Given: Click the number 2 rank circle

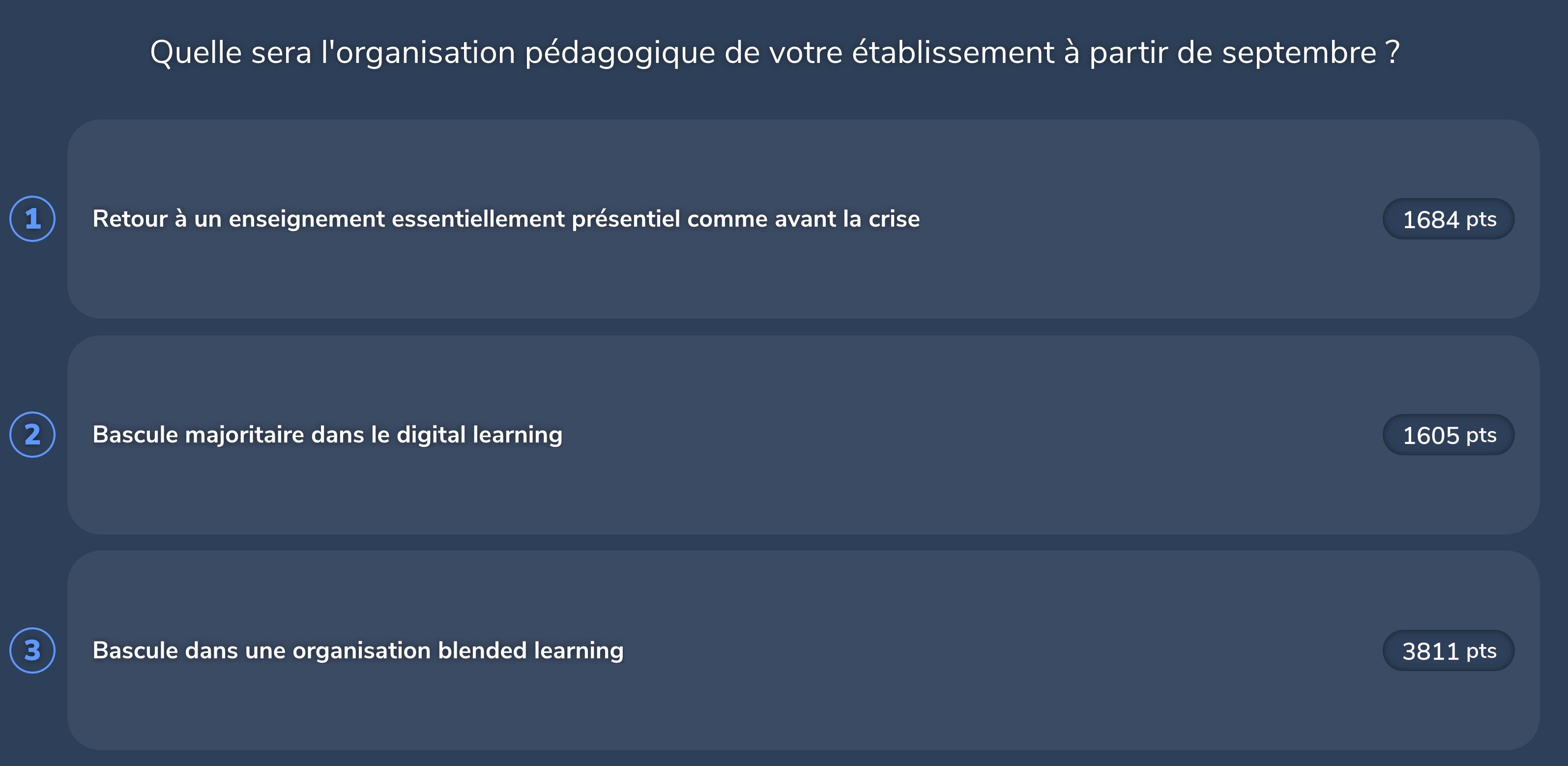Looking at the screenshot, I should pyautogui.click(x=32, y=434).
